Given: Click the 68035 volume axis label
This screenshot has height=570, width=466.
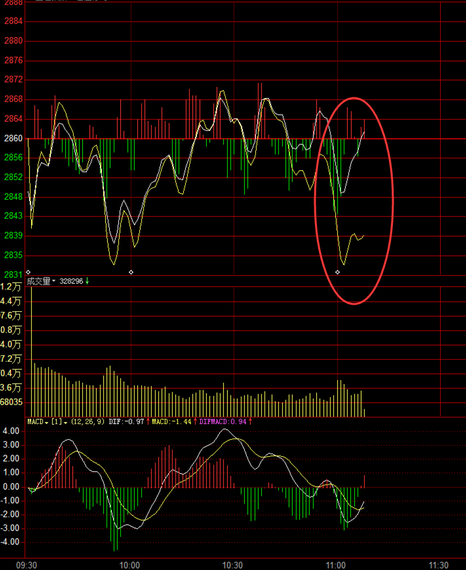Looking at the screenshot, I should pos(11,402).
